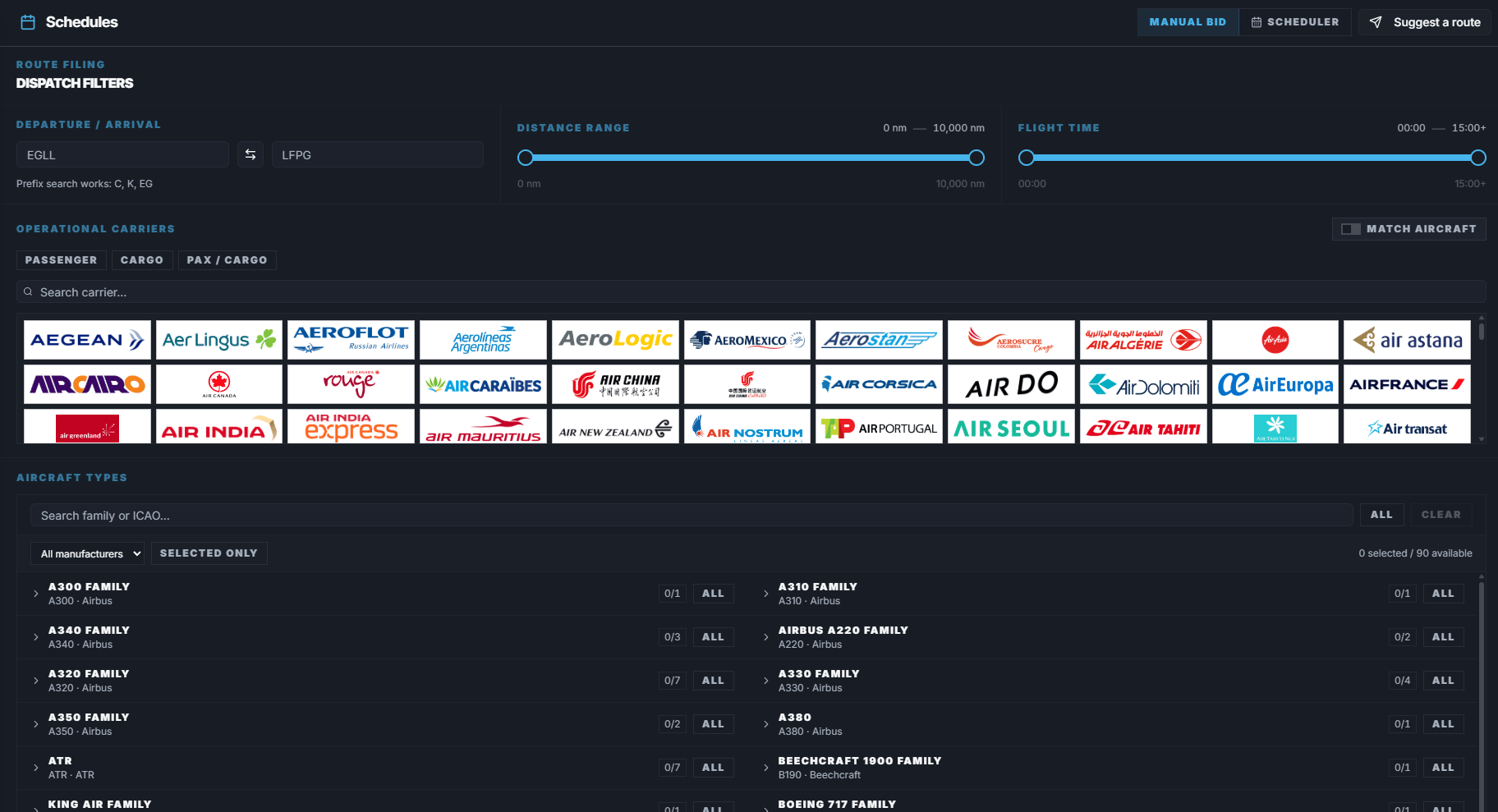The height and width of the screenshot is (812, 1498).
Task: Open the All manufacturers dropdown
Action: (87, 553)
